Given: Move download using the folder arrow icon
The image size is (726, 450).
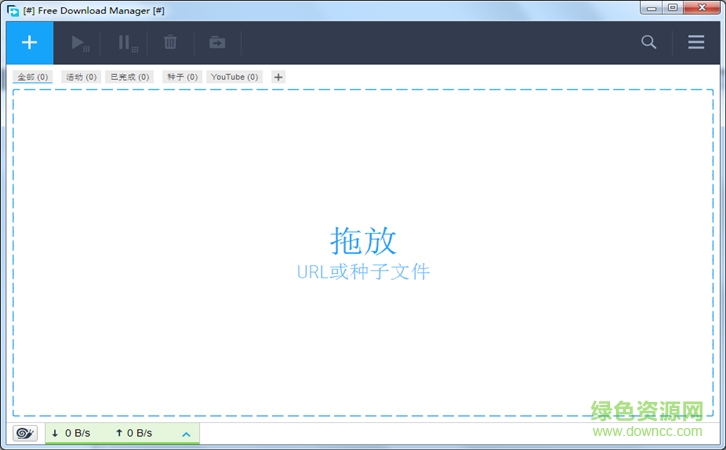Looking at the screenshot, I should [217, 43].
